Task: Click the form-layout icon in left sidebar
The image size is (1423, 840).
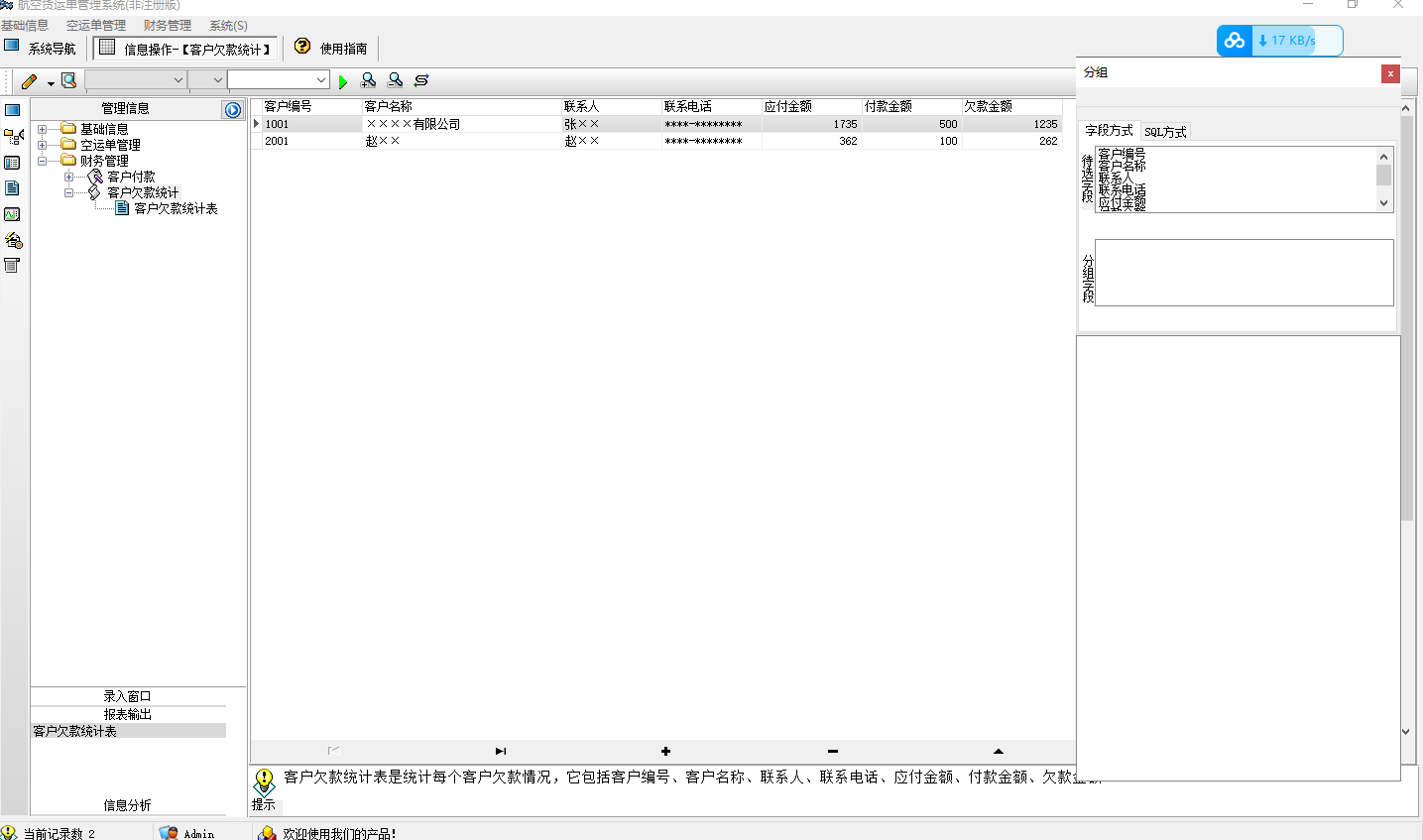Action: 13,163
